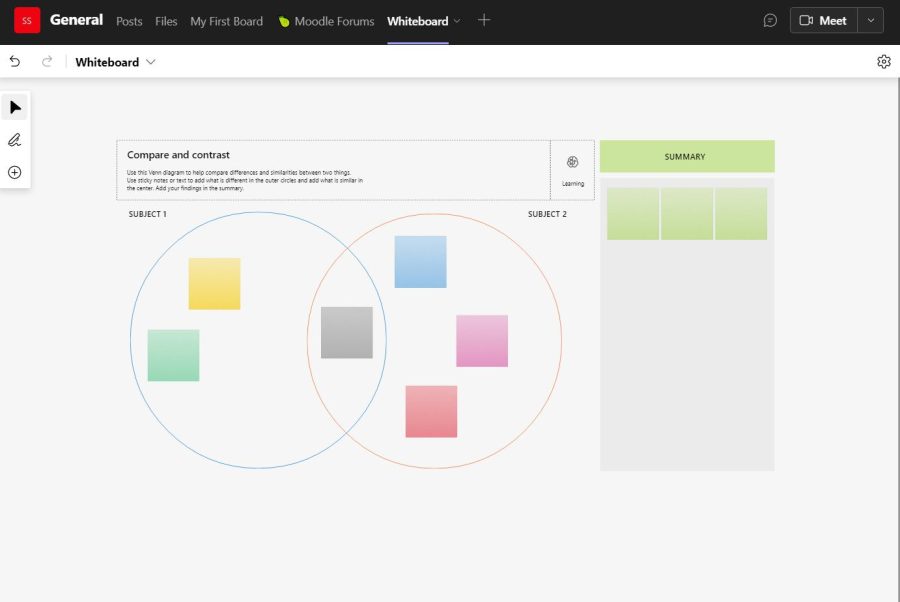The image size is (900, 602).
Task: Click the Learning icon on the template
Action: pyautogui.click(x=573, y=161)
